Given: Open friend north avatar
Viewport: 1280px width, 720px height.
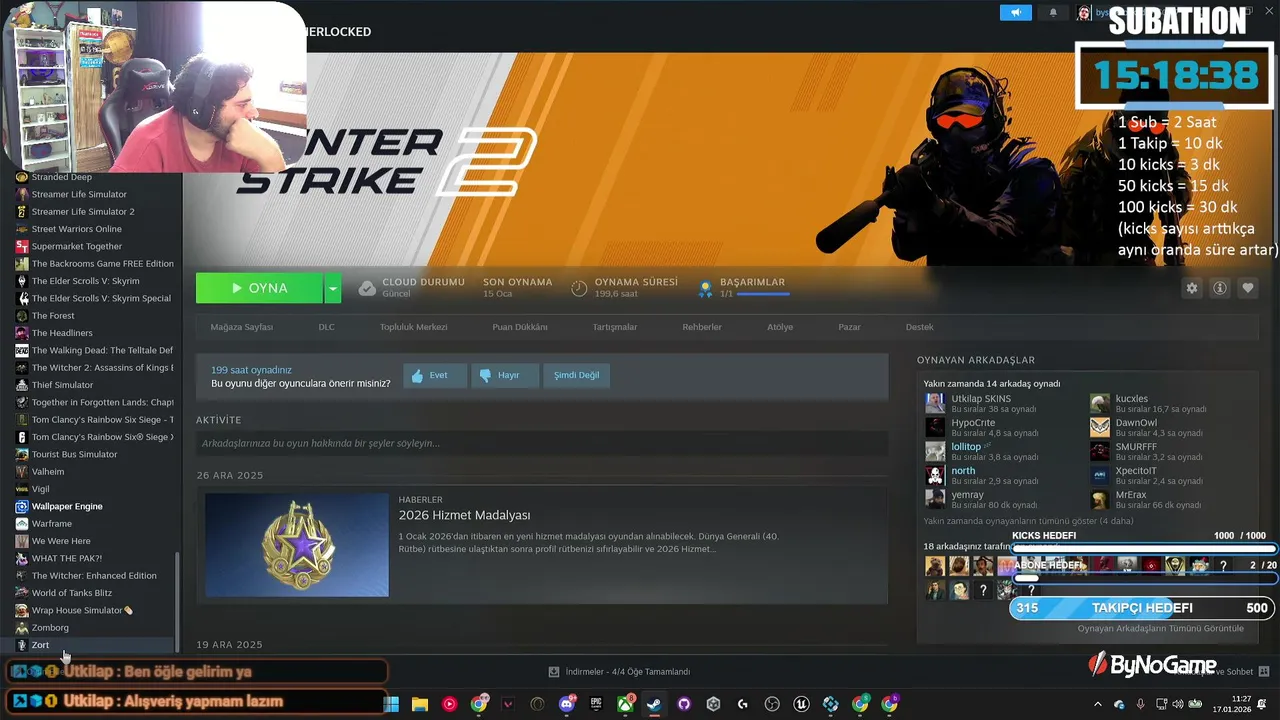Looking at the screenshot, I should 935,475.
